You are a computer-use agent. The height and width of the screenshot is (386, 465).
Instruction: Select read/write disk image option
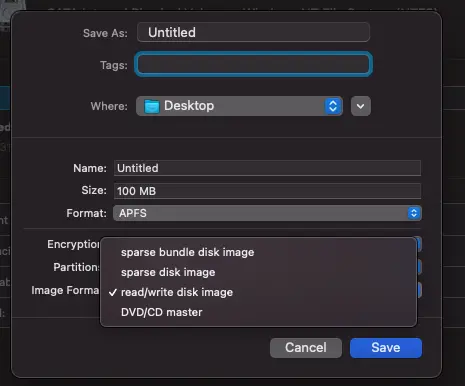[x=258, y=292]
